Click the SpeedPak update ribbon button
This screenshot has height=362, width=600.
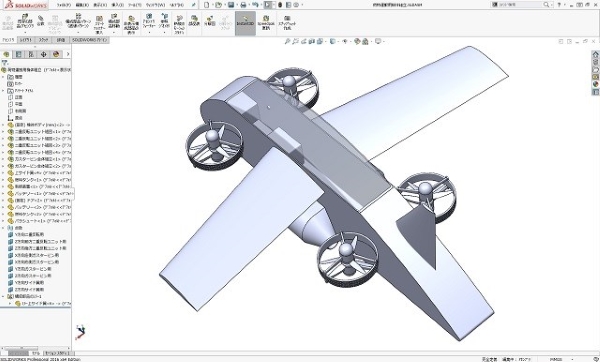pyautogui.click(x=266, y=23)
